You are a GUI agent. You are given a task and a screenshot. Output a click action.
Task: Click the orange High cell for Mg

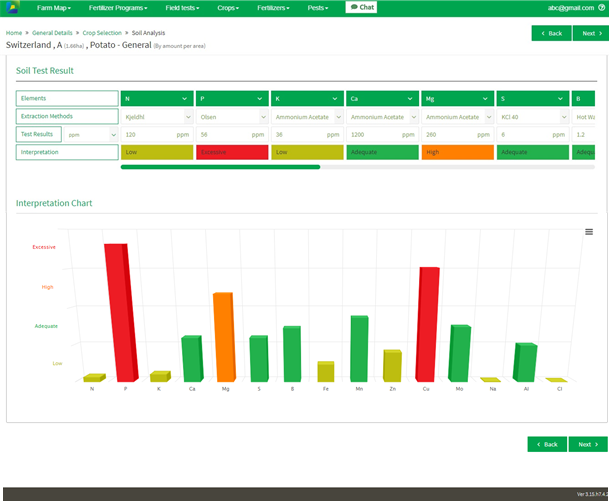click(458, 152)
